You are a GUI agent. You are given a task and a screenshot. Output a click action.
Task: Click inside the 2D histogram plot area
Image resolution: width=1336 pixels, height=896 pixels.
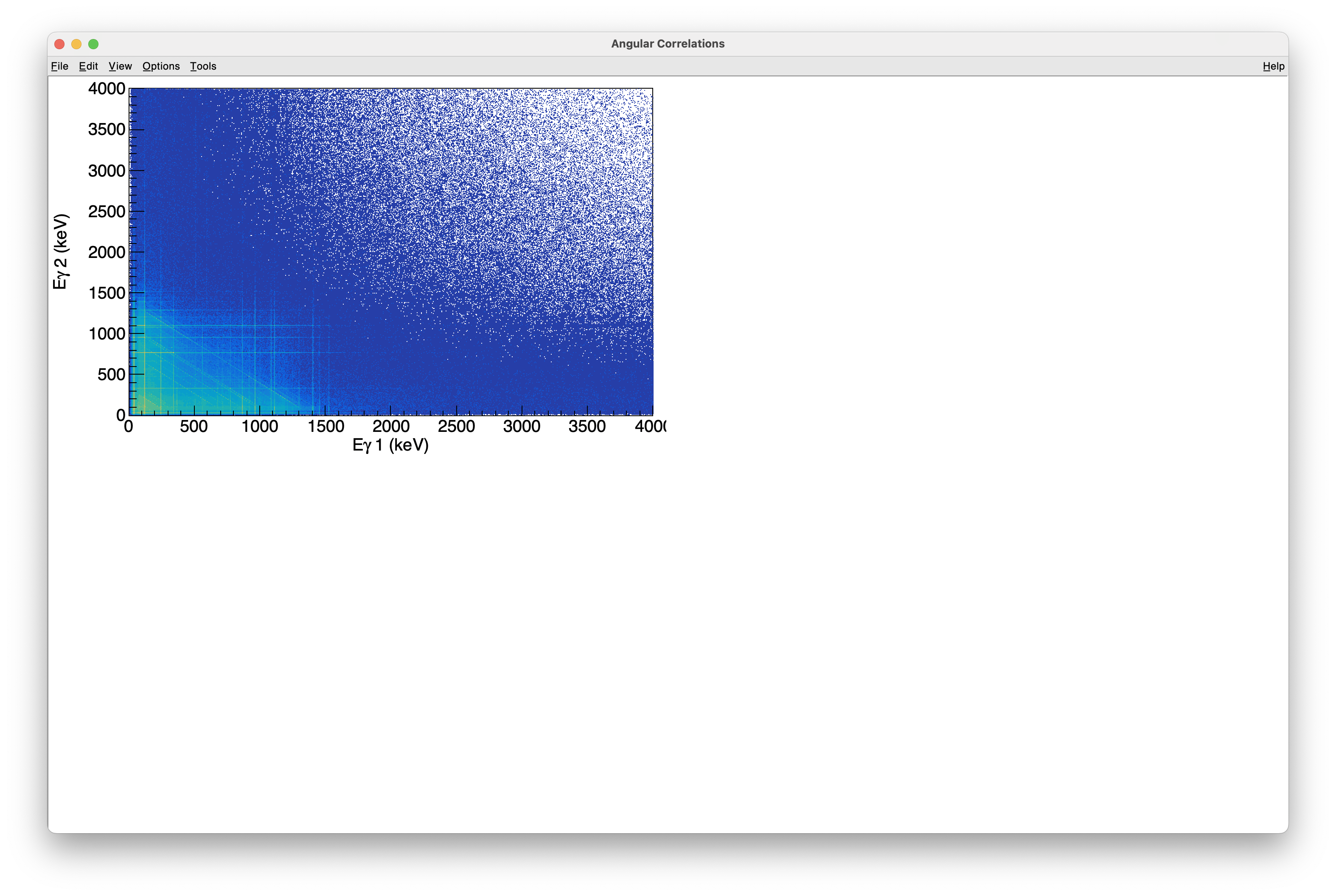click(391, 252)
